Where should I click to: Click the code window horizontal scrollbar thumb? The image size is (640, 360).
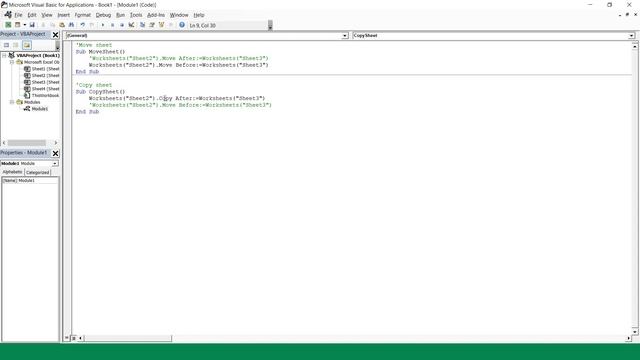(128, 338)
